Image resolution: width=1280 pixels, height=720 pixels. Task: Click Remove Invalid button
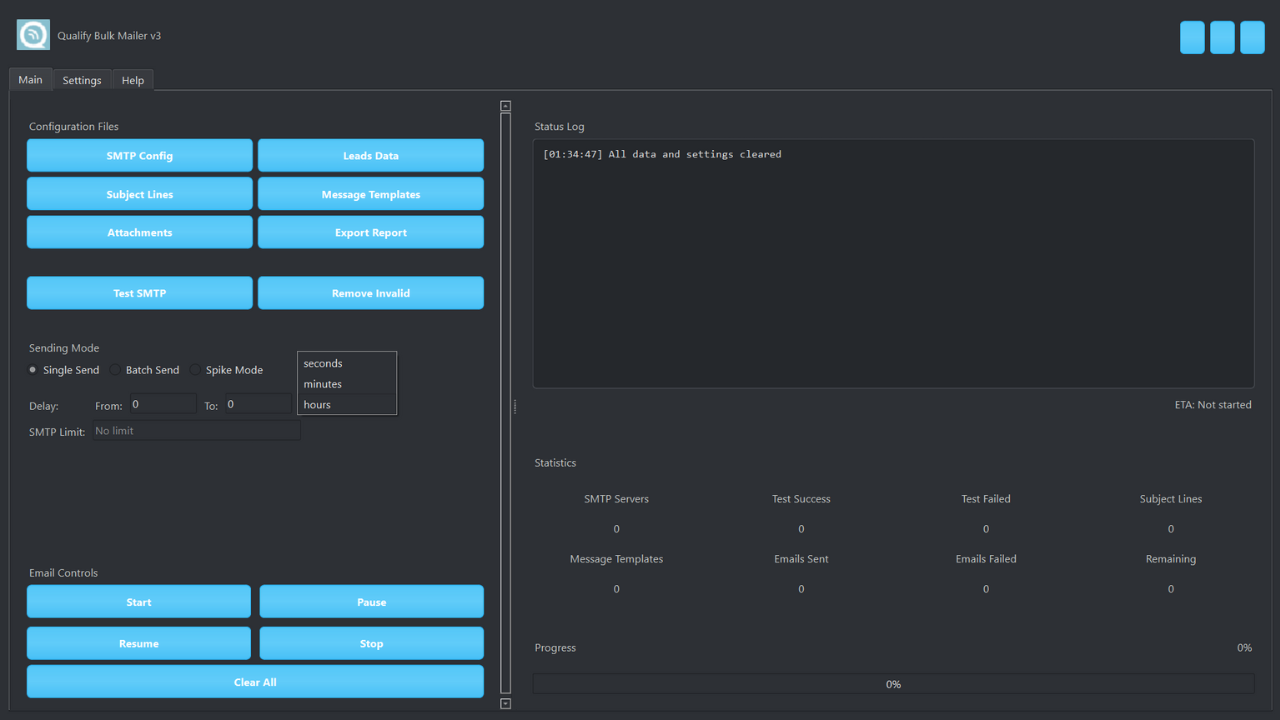click(371, 293)
